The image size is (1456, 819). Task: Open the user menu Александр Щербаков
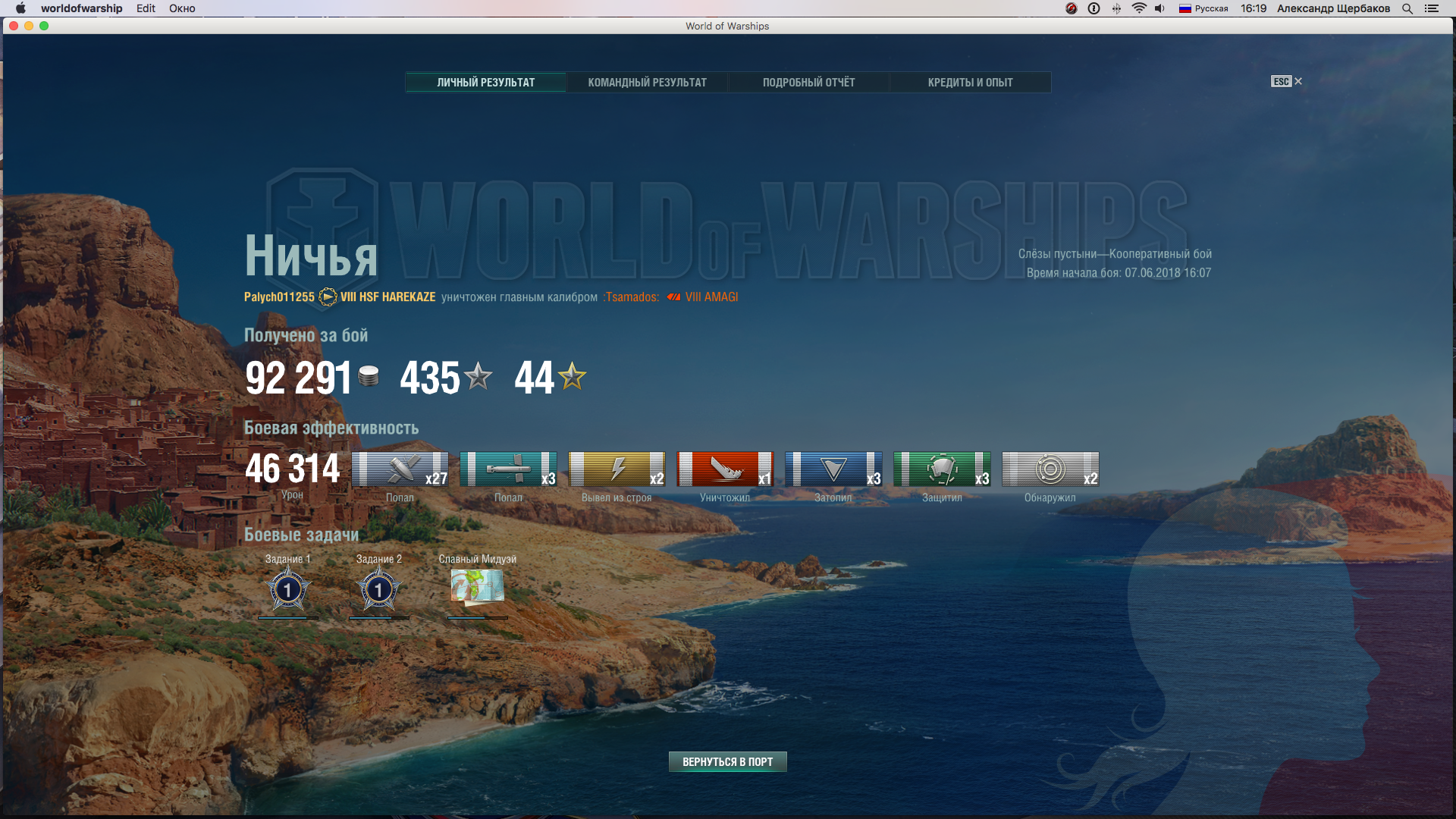click(1333, 8)
